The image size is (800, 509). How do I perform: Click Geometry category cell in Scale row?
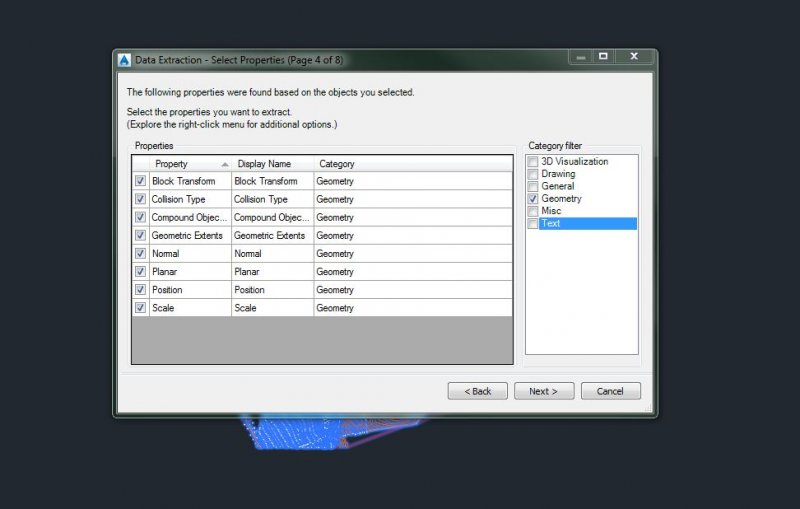[x=413, y=308]
